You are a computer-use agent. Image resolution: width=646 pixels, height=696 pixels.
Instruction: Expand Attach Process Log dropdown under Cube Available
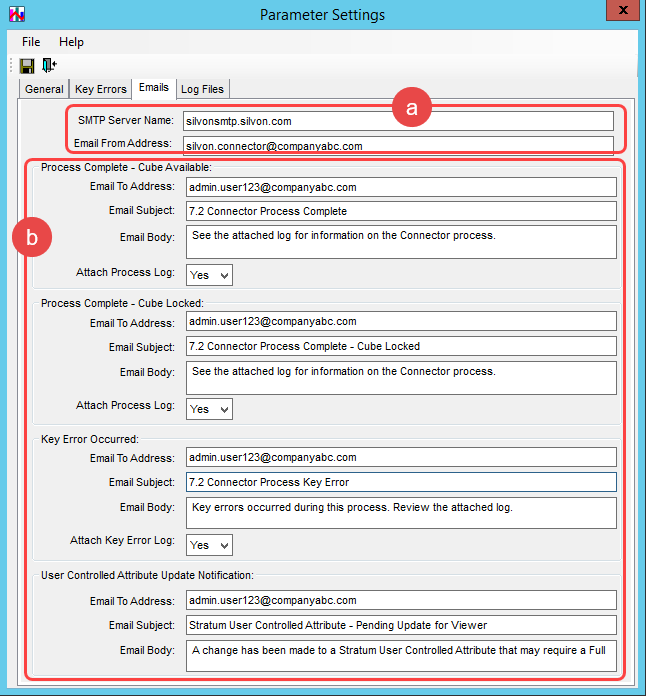coord(209,274)
